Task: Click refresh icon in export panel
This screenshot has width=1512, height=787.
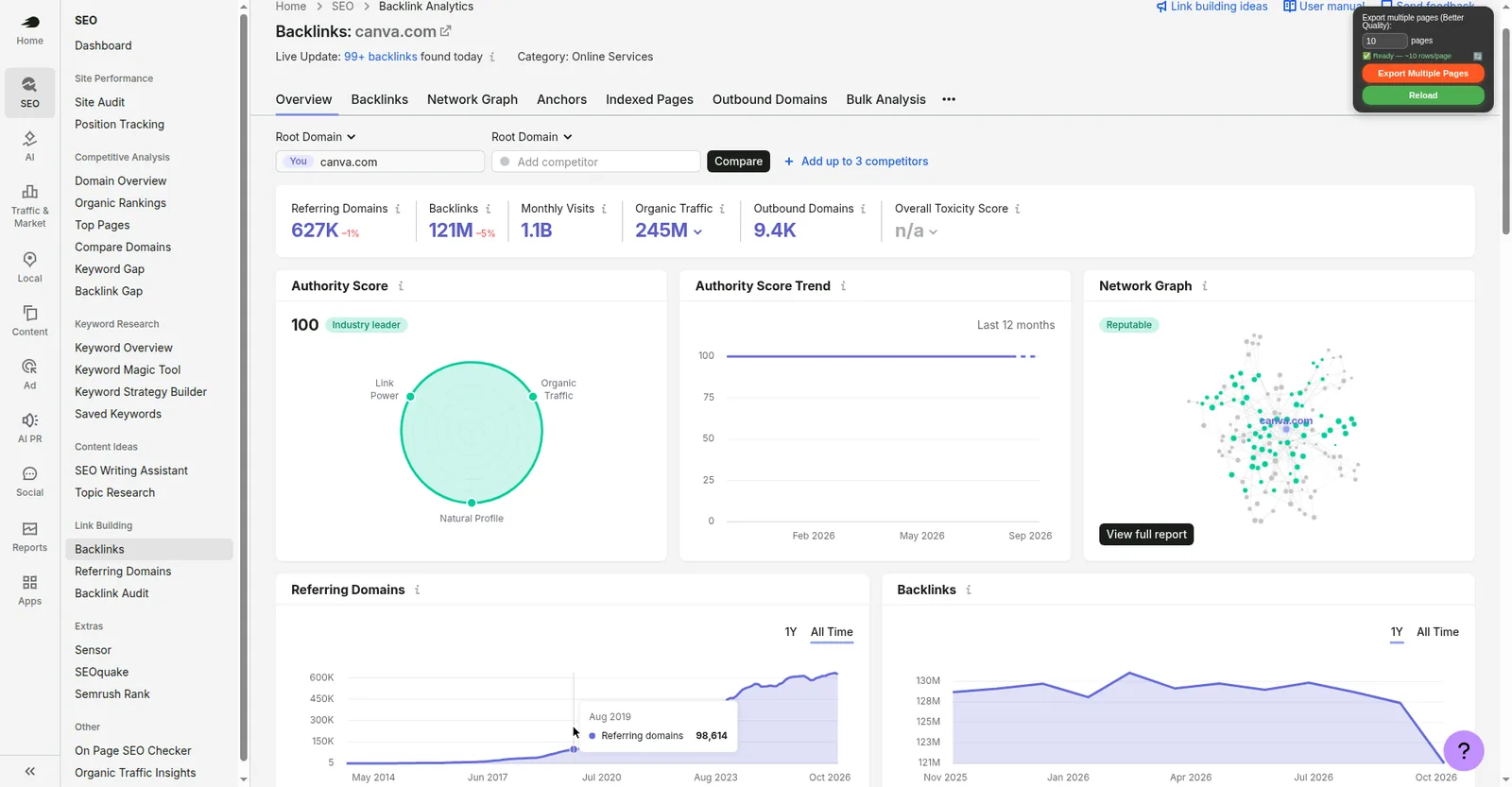Action: tap(1478, 57)
